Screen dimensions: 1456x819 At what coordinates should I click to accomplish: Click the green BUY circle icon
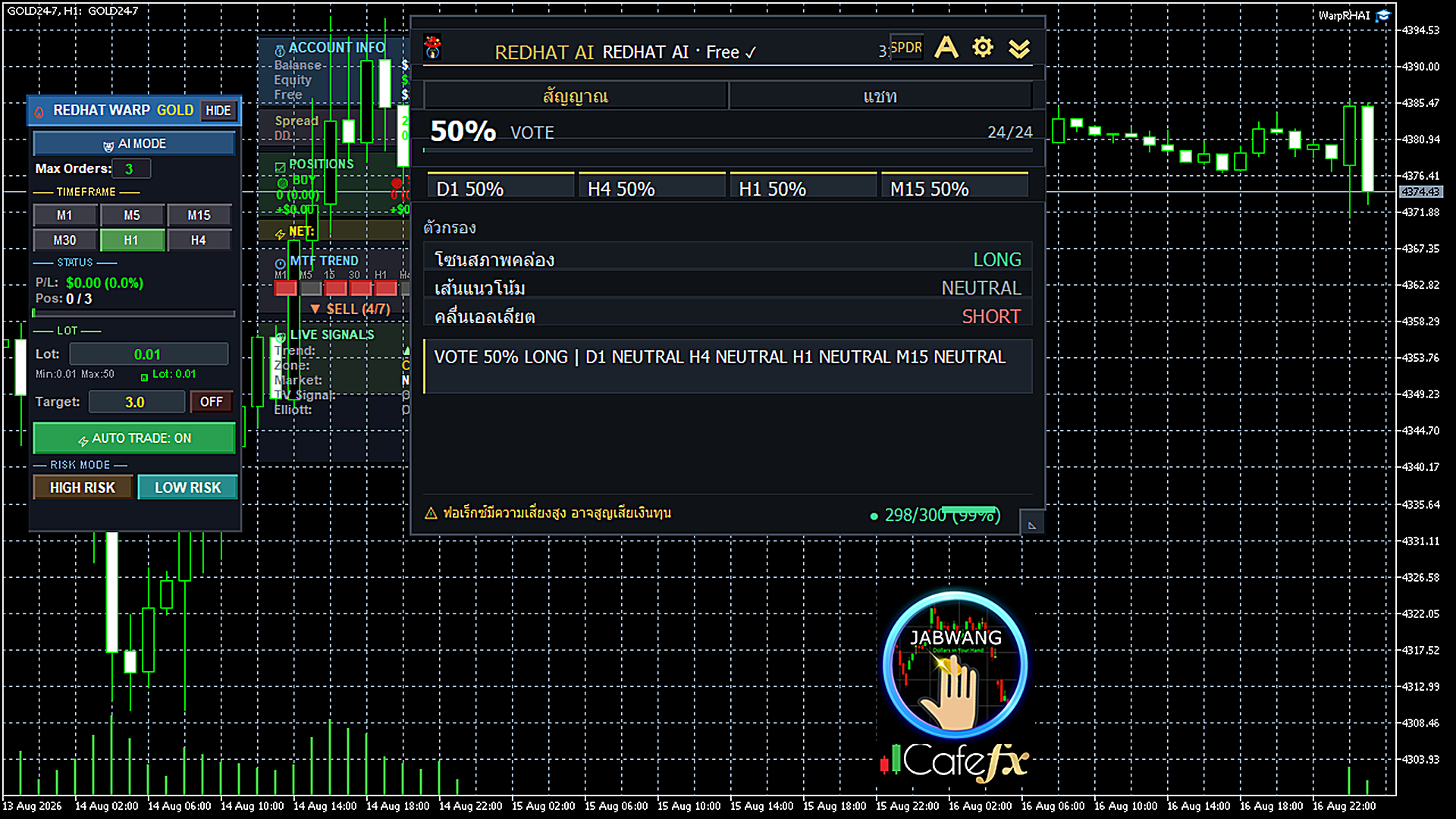[283, 182]
